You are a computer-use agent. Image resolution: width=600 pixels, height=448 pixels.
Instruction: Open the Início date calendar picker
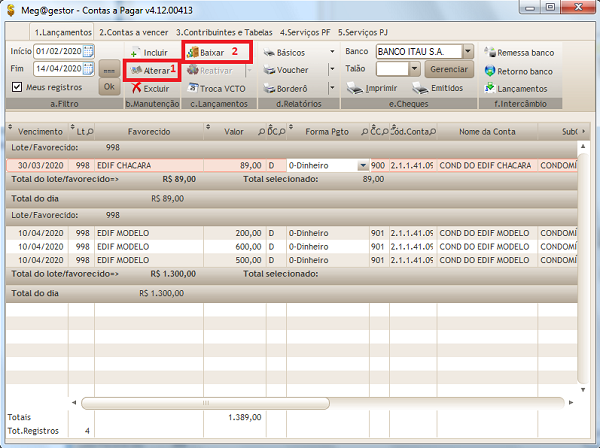pos(88,51)
